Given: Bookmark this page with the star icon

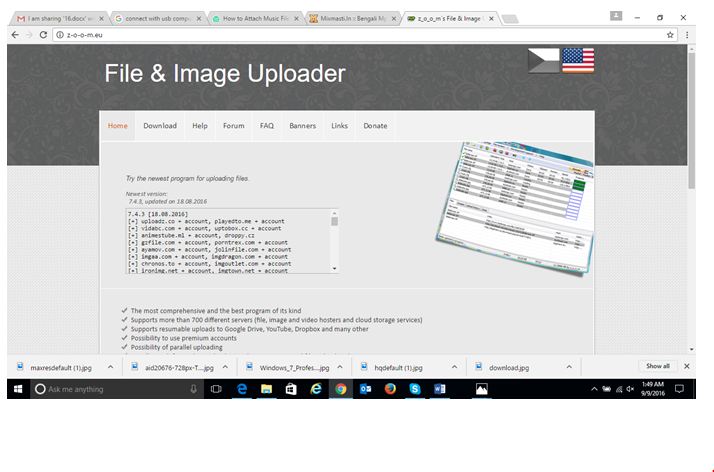Looking at the screenshot, I should point(670,35).
